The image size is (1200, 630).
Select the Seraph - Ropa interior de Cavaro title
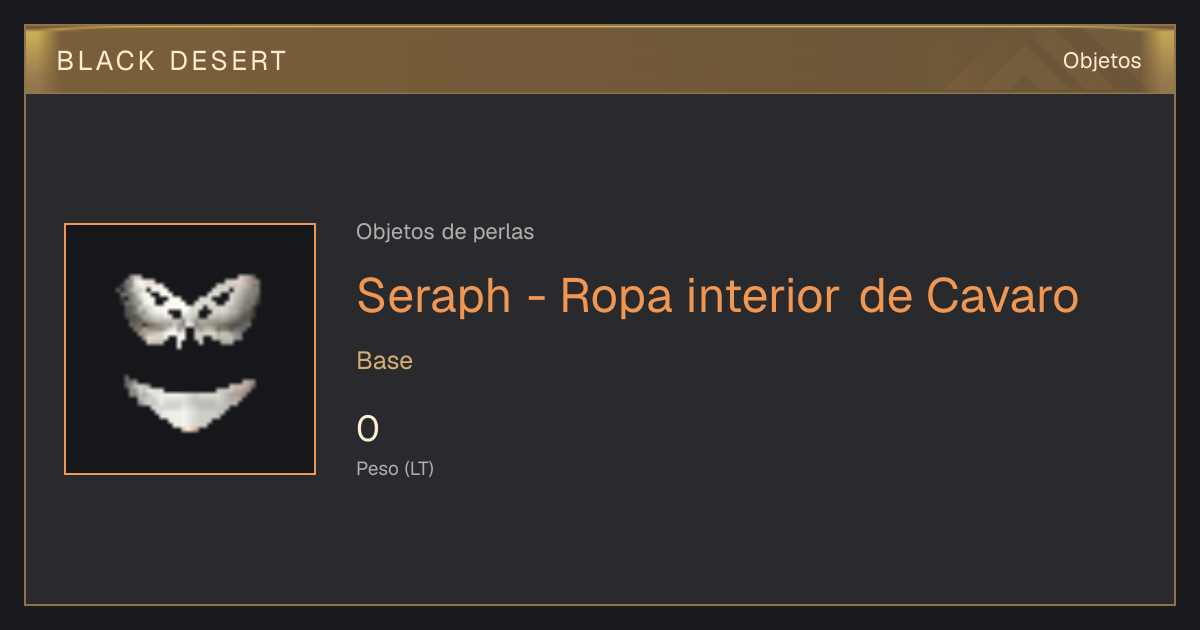tap(717, 296)
